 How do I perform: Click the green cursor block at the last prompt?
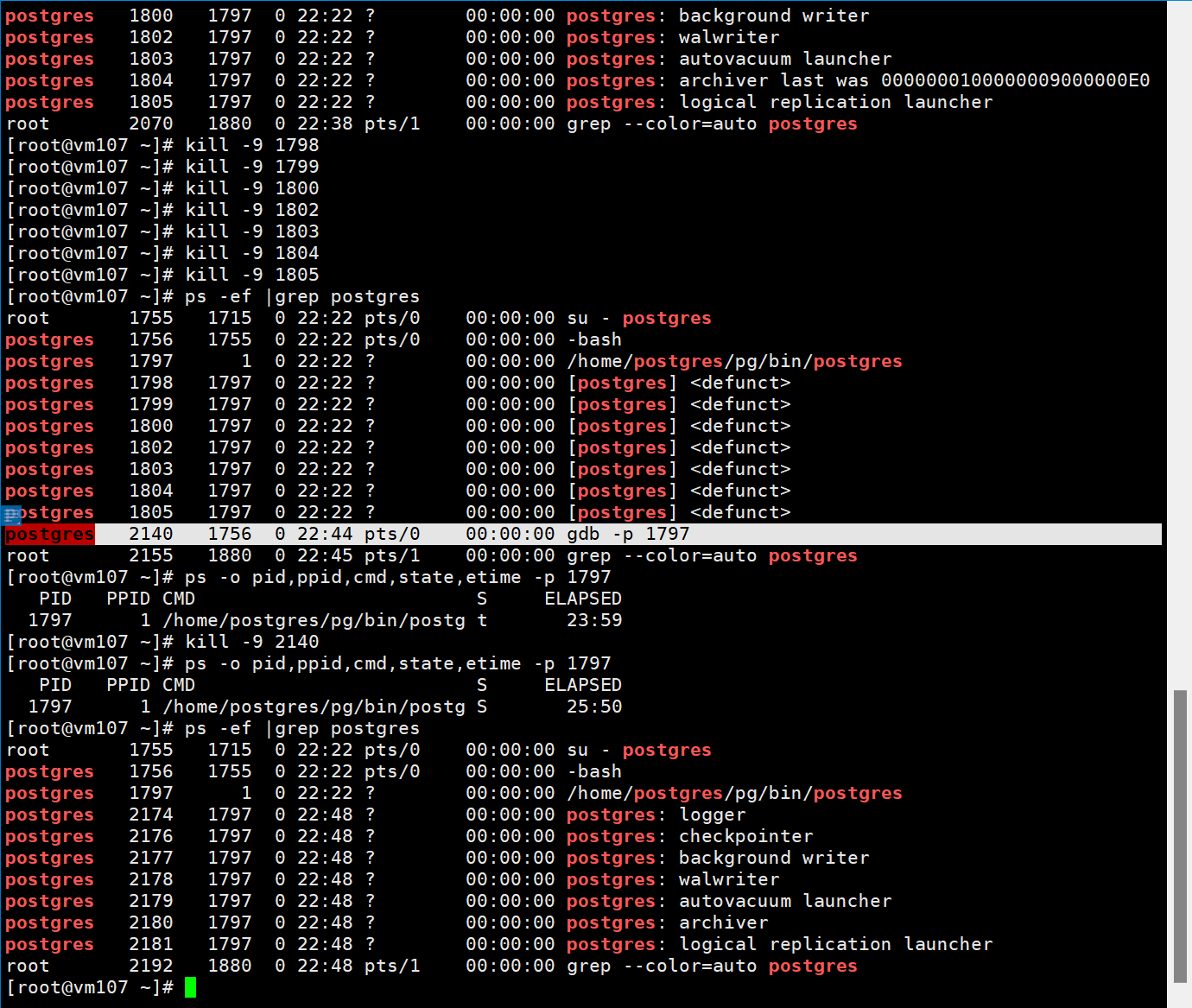click(190, 987)
